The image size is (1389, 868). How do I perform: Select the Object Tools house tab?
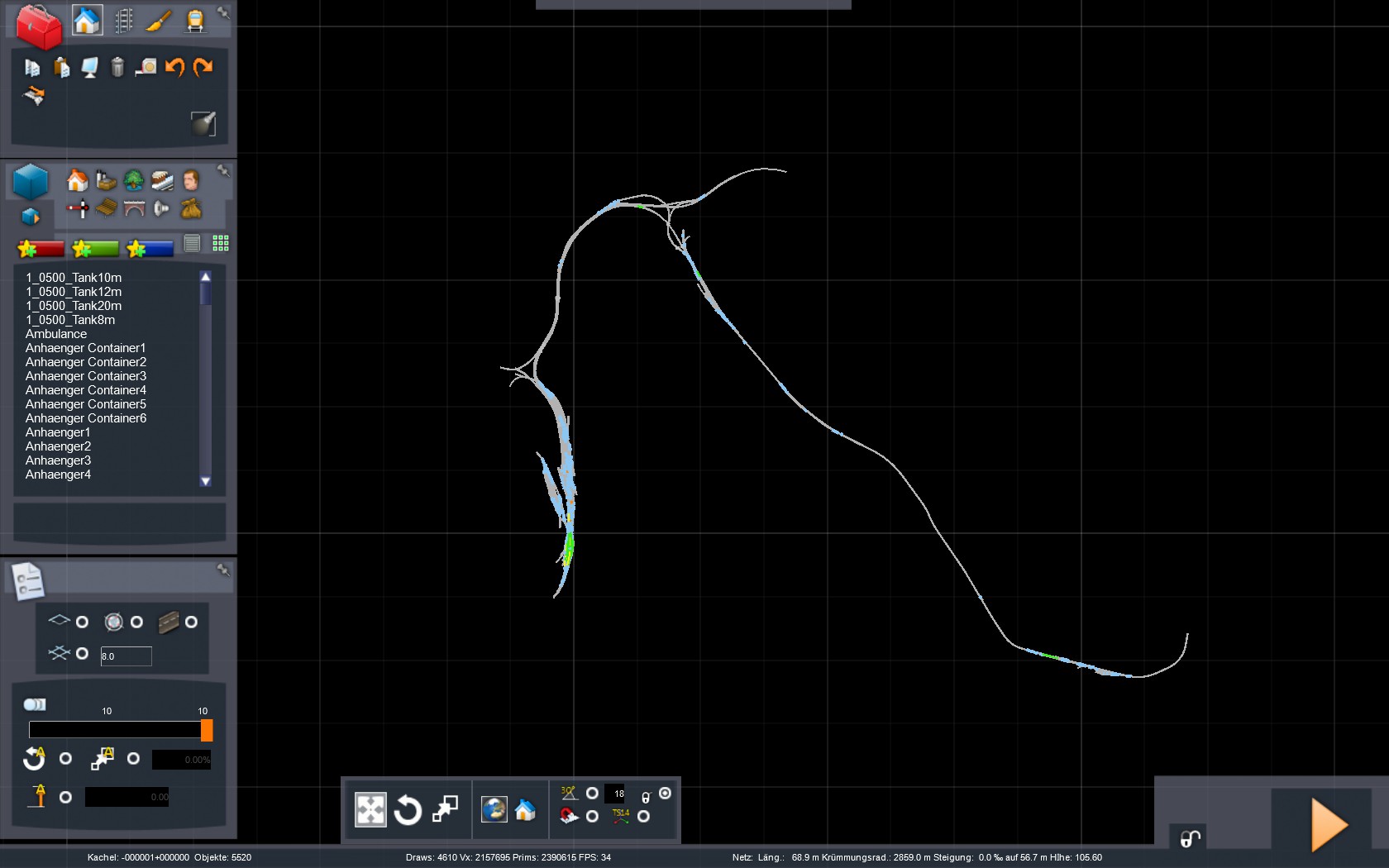pyautogui.click(x=87, y=20)
